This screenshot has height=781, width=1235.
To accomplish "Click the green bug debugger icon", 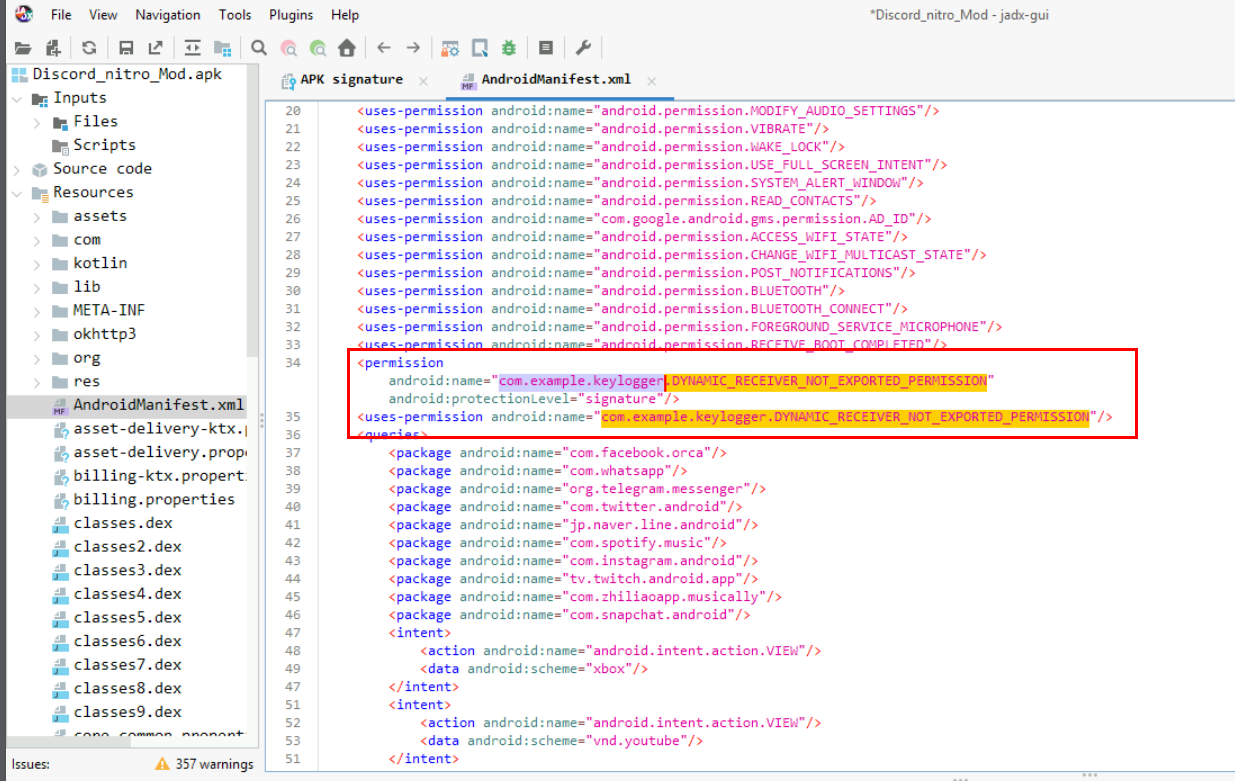I will 509,47.
